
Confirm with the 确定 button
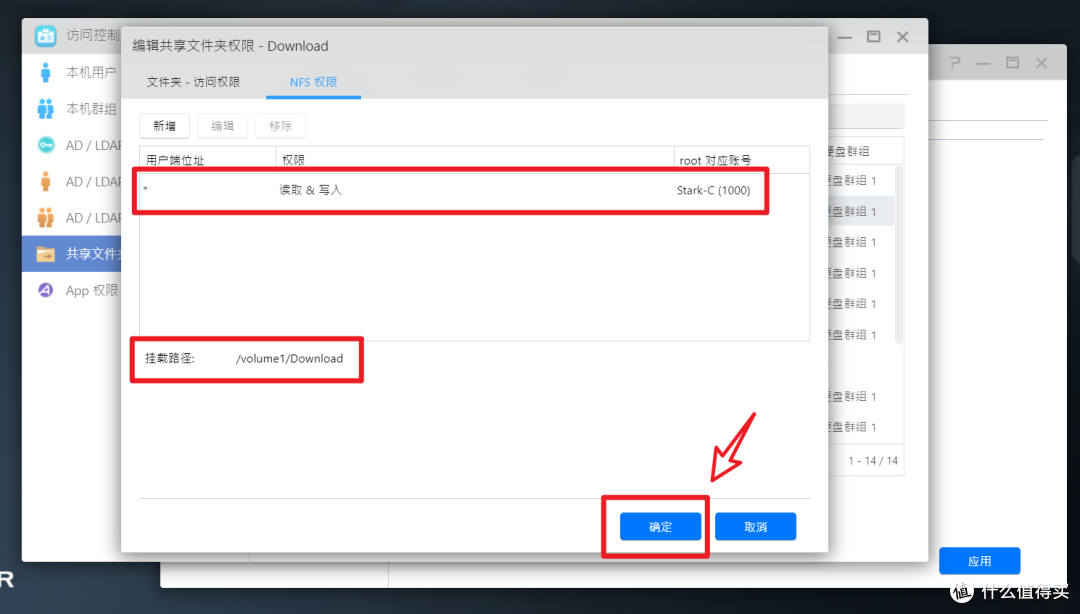(661, 526)
